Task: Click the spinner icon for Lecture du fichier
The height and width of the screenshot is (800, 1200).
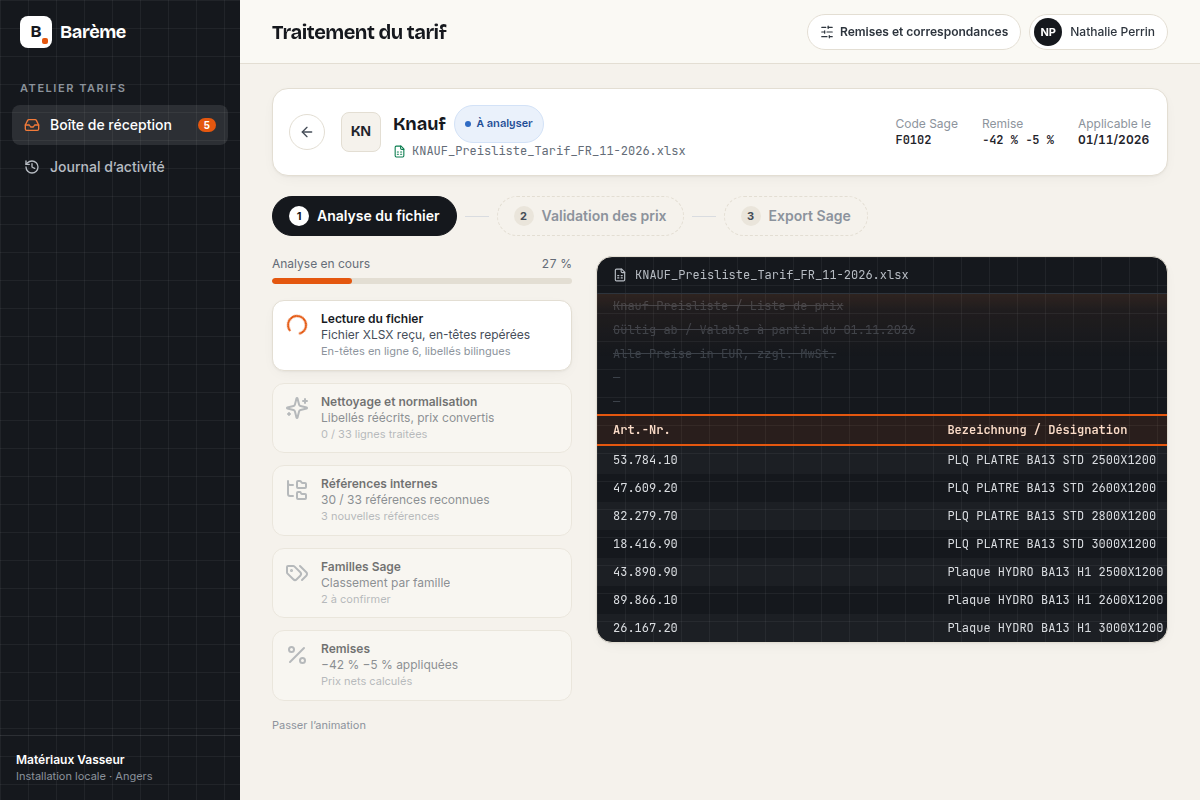Action: [297, 325]
